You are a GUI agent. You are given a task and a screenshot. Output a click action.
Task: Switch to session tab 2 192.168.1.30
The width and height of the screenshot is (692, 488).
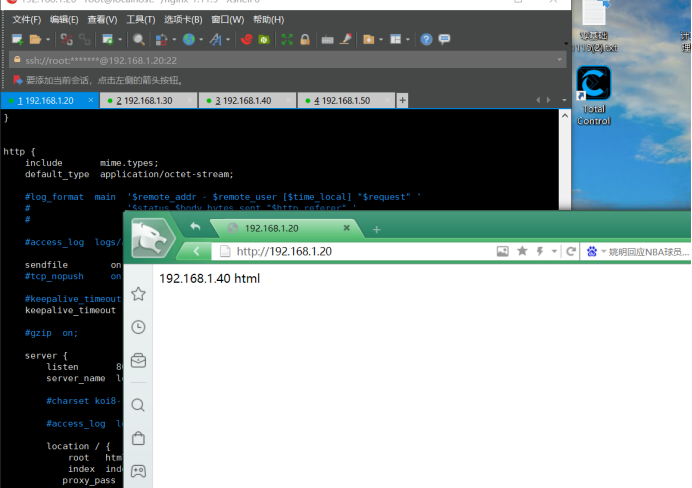149,101
